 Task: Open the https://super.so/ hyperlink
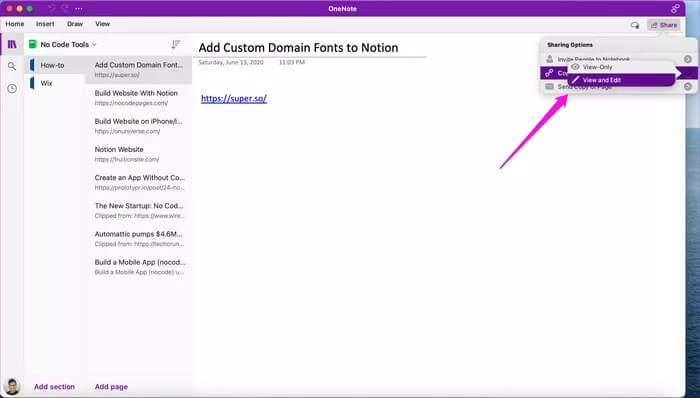234,99
